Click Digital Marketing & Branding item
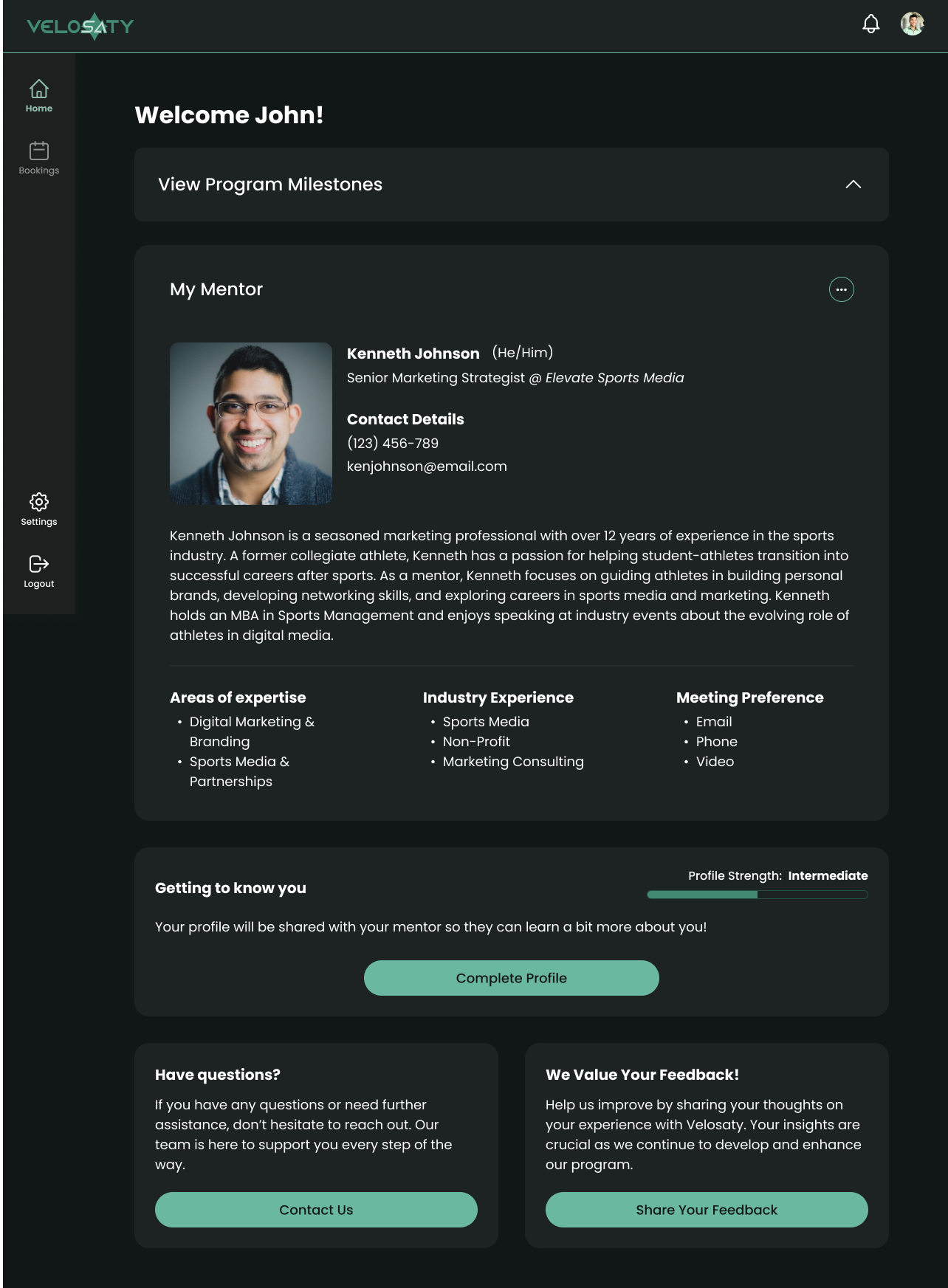This screenshot has height=1288, width=948. (252, 731)
